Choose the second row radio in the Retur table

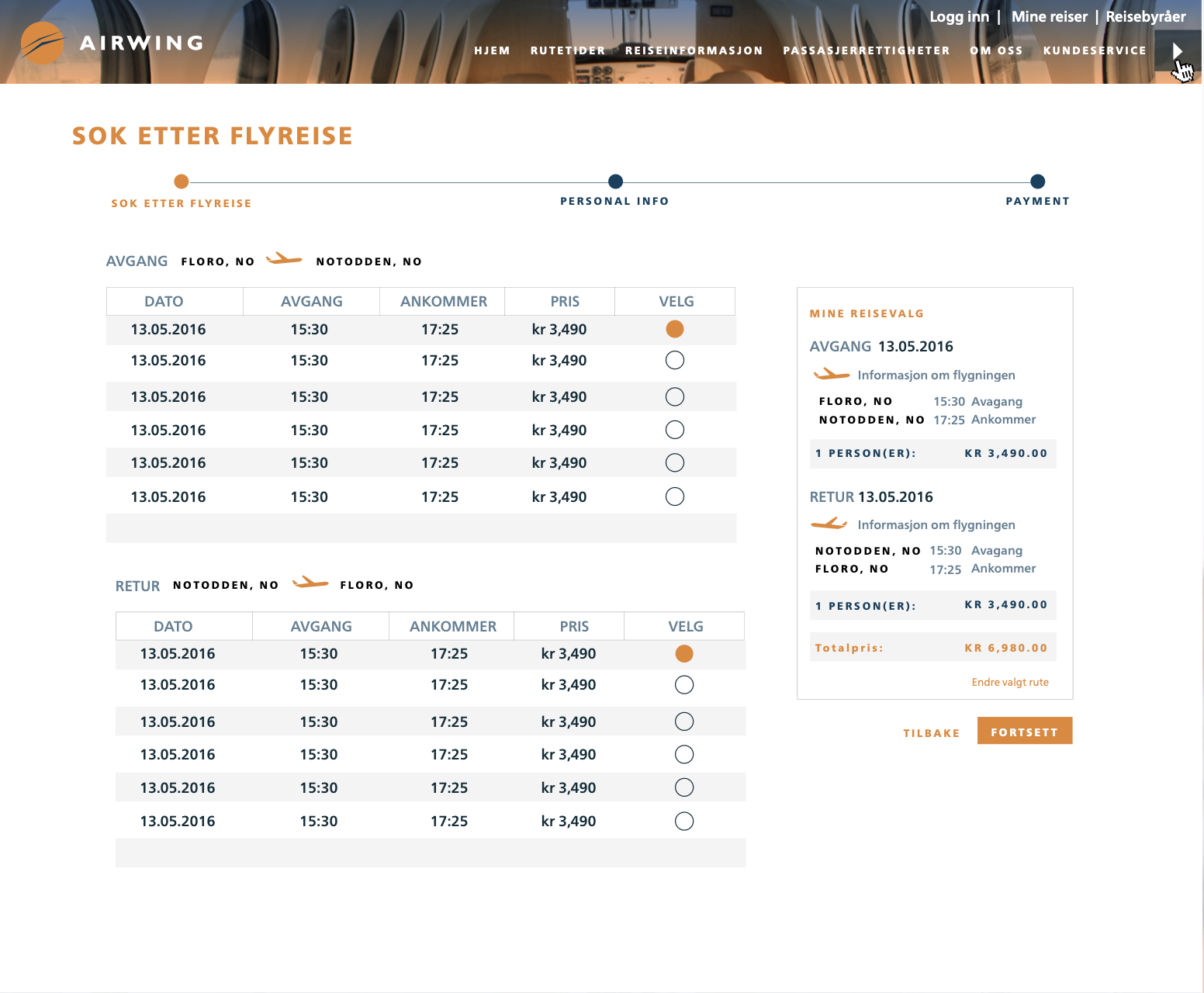[x=684, y=685]
